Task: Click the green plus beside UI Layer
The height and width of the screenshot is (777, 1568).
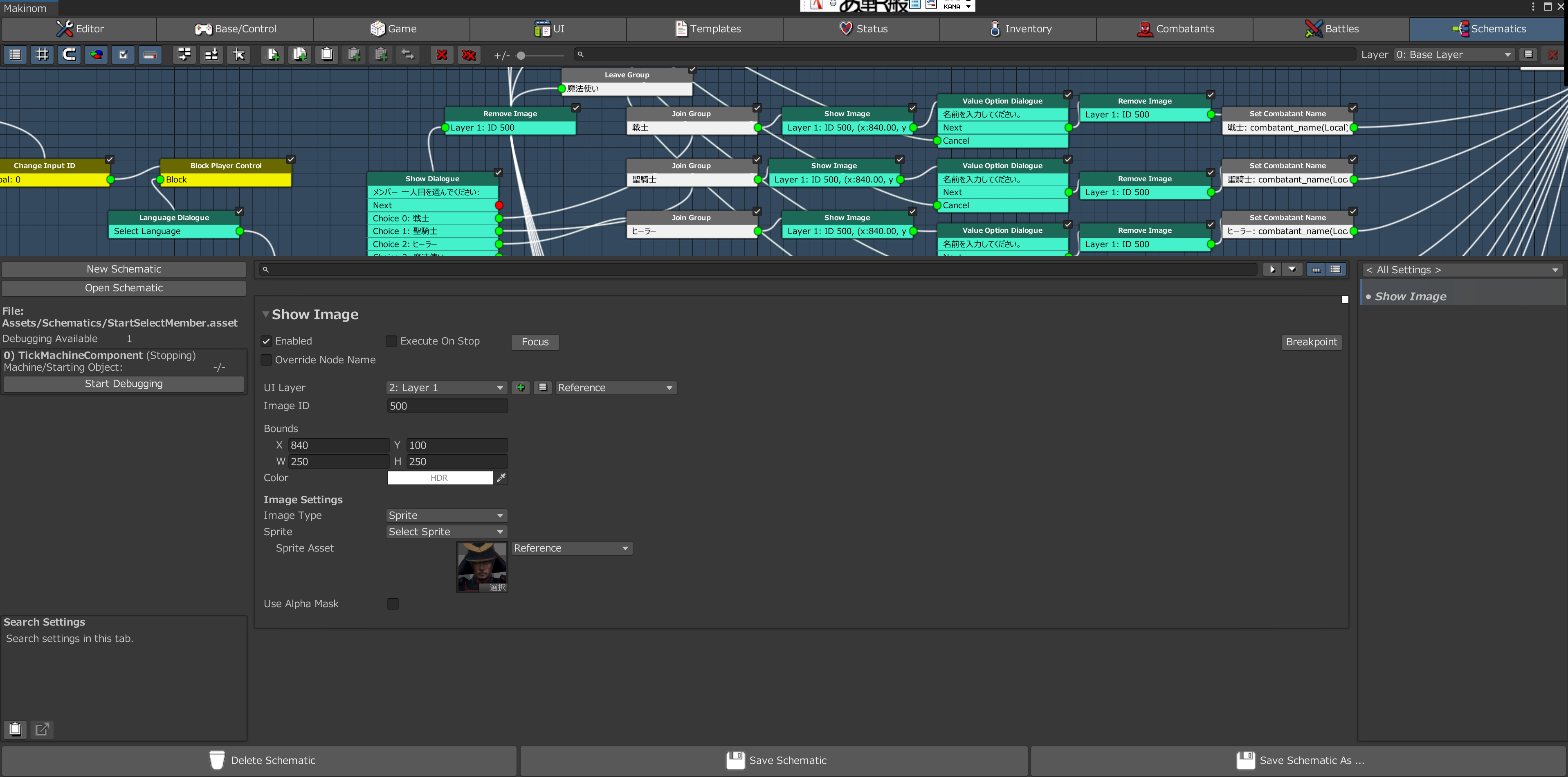Action: (x=521, y=388)
